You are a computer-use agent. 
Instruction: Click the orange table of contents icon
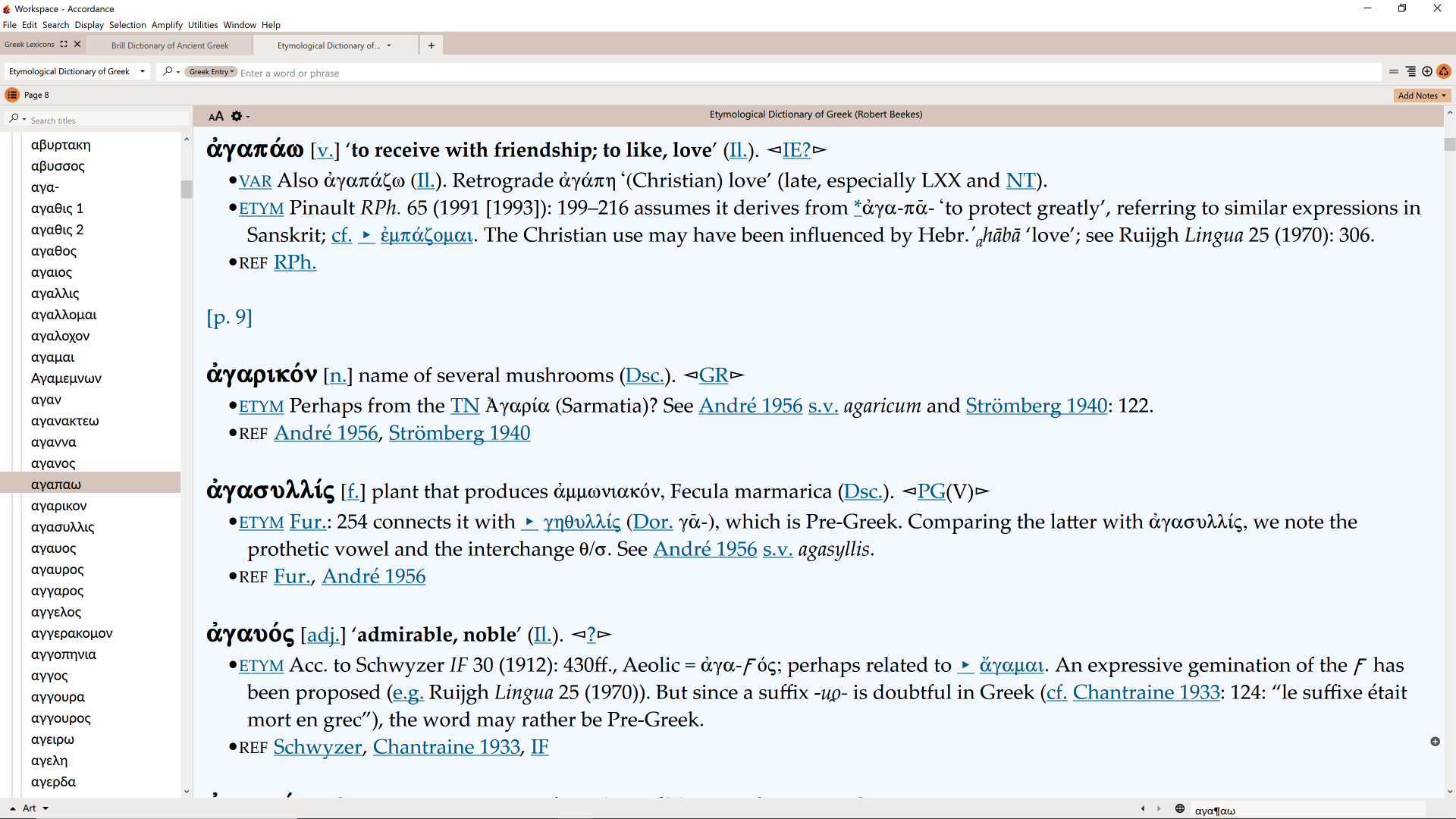[x=11, y=95]
